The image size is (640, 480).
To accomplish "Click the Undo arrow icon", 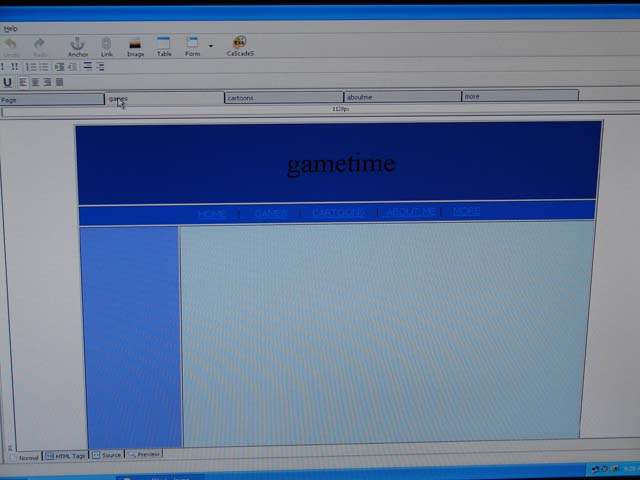I will [11, 45].
